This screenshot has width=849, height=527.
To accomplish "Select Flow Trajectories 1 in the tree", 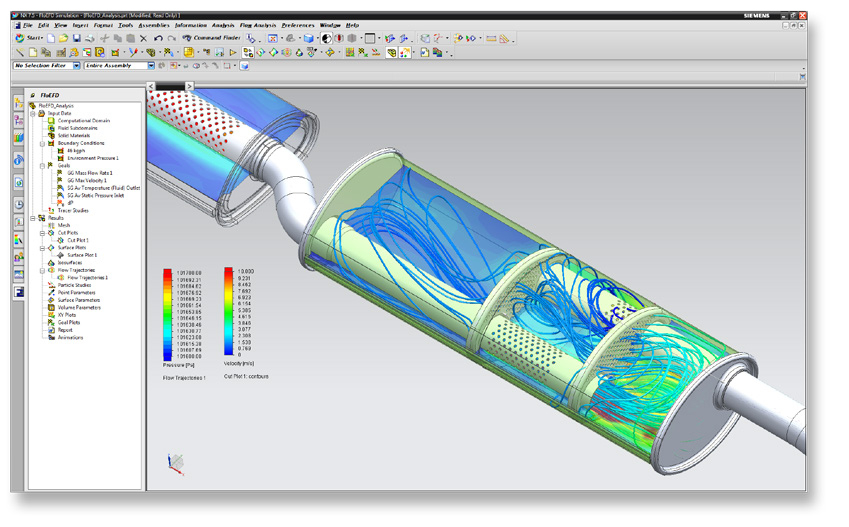I will tap(87, 277).
